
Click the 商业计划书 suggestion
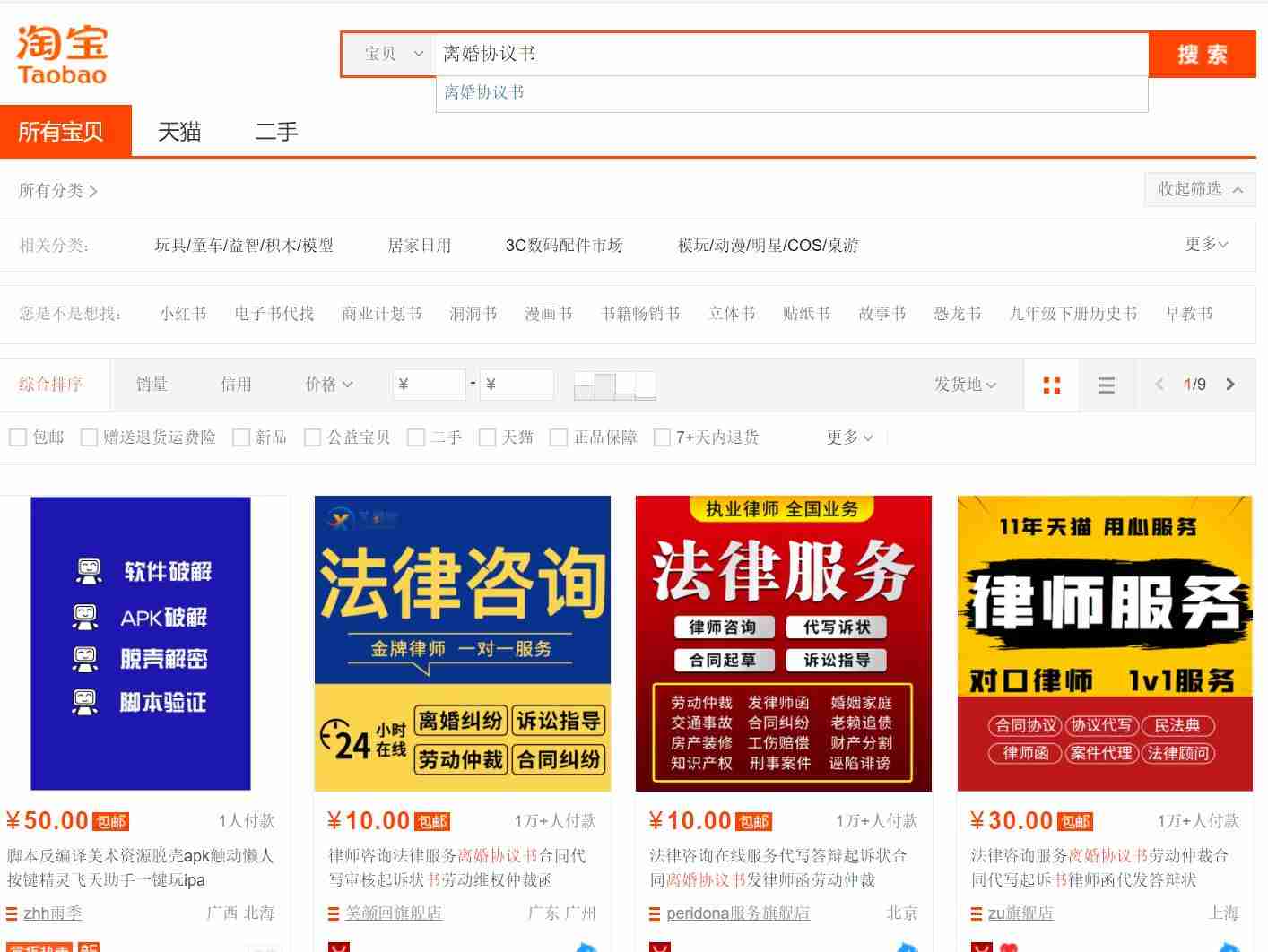pyautogui.click(x=382, y=314)
